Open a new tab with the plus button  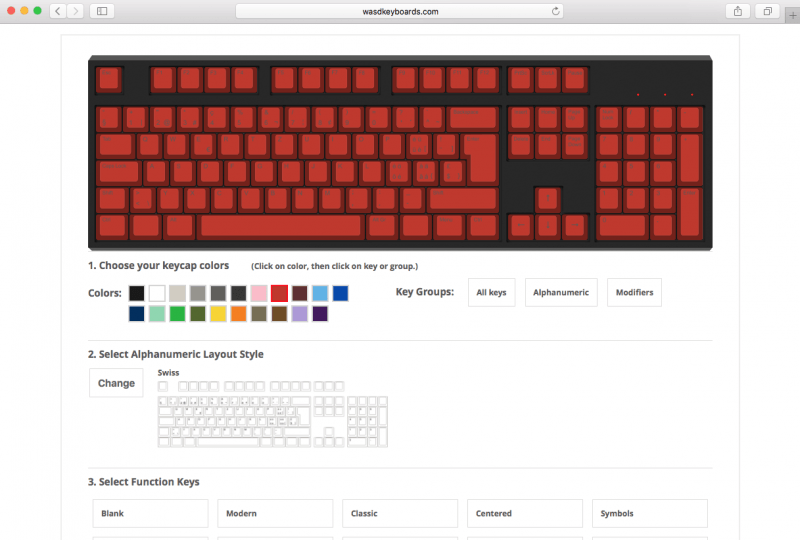(x=793, y=15)
